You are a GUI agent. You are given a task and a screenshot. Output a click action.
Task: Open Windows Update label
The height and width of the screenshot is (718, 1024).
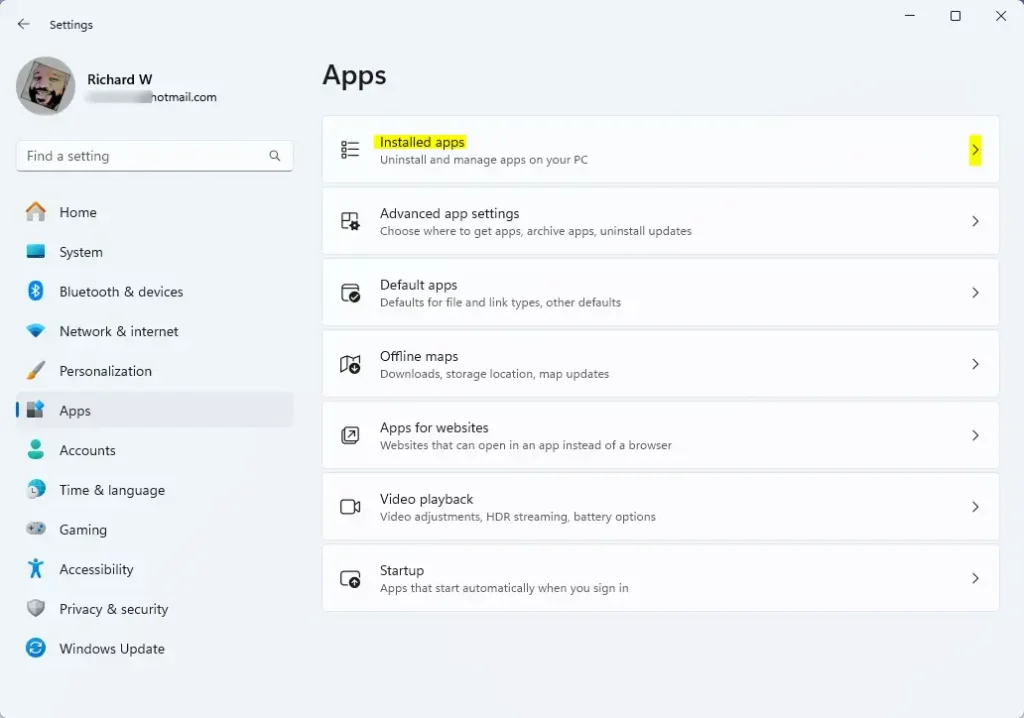(112, 649)
